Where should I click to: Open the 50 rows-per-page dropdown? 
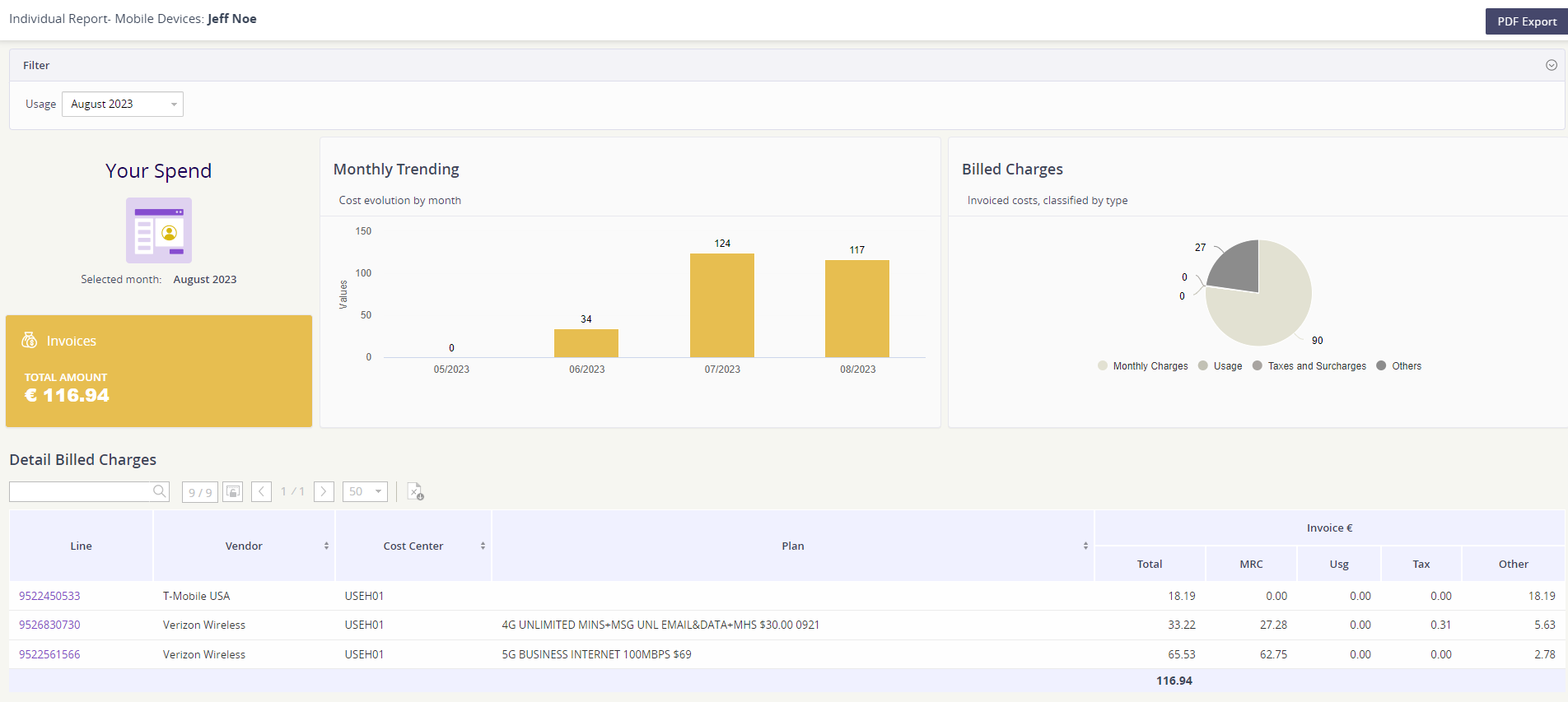click(x=365, y=491)
